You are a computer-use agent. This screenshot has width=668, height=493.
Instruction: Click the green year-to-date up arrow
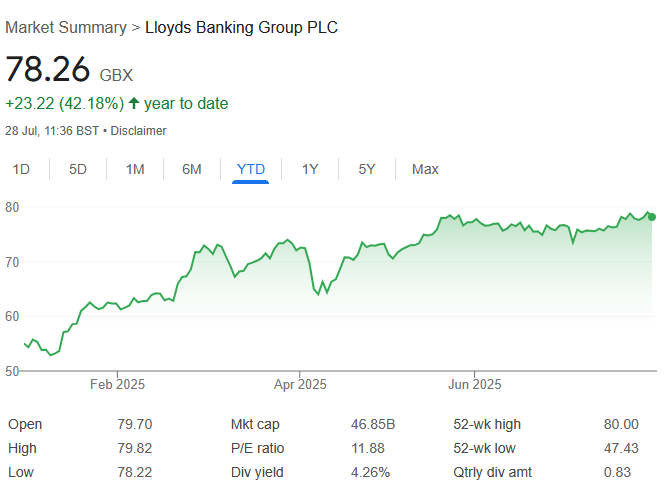(134, 103)
